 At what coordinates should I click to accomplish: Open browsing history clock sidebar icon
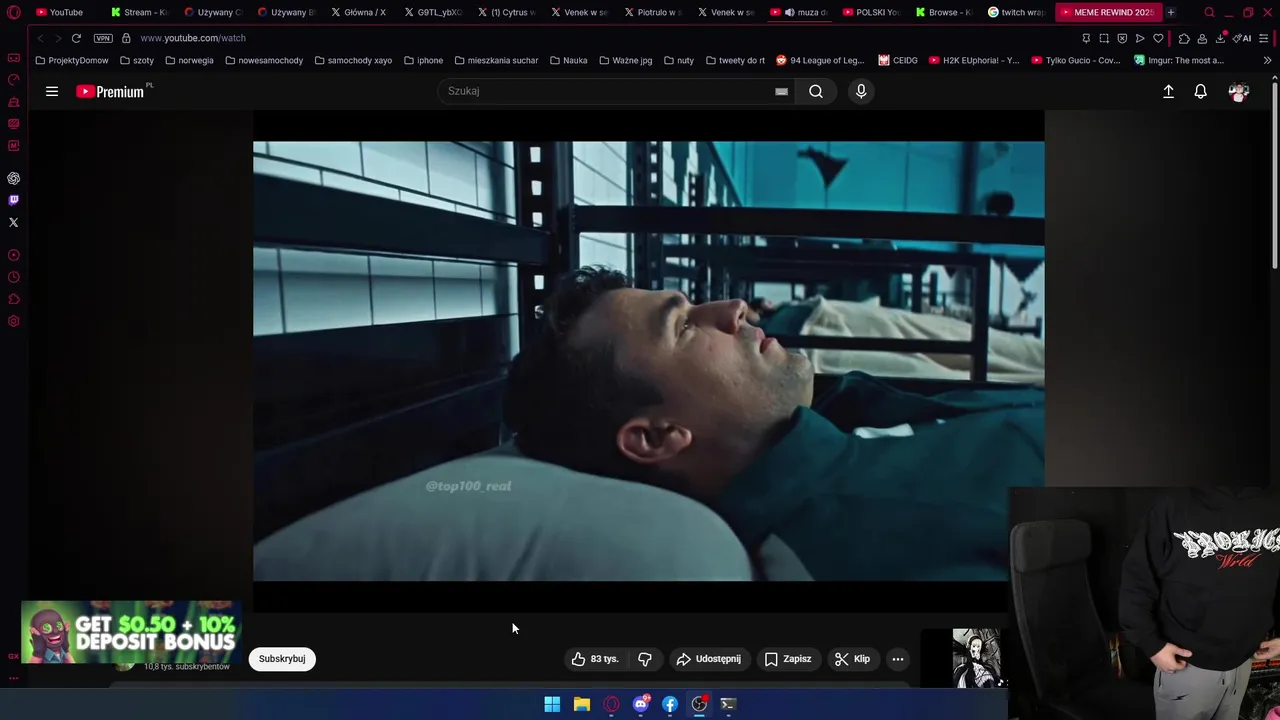13,277
